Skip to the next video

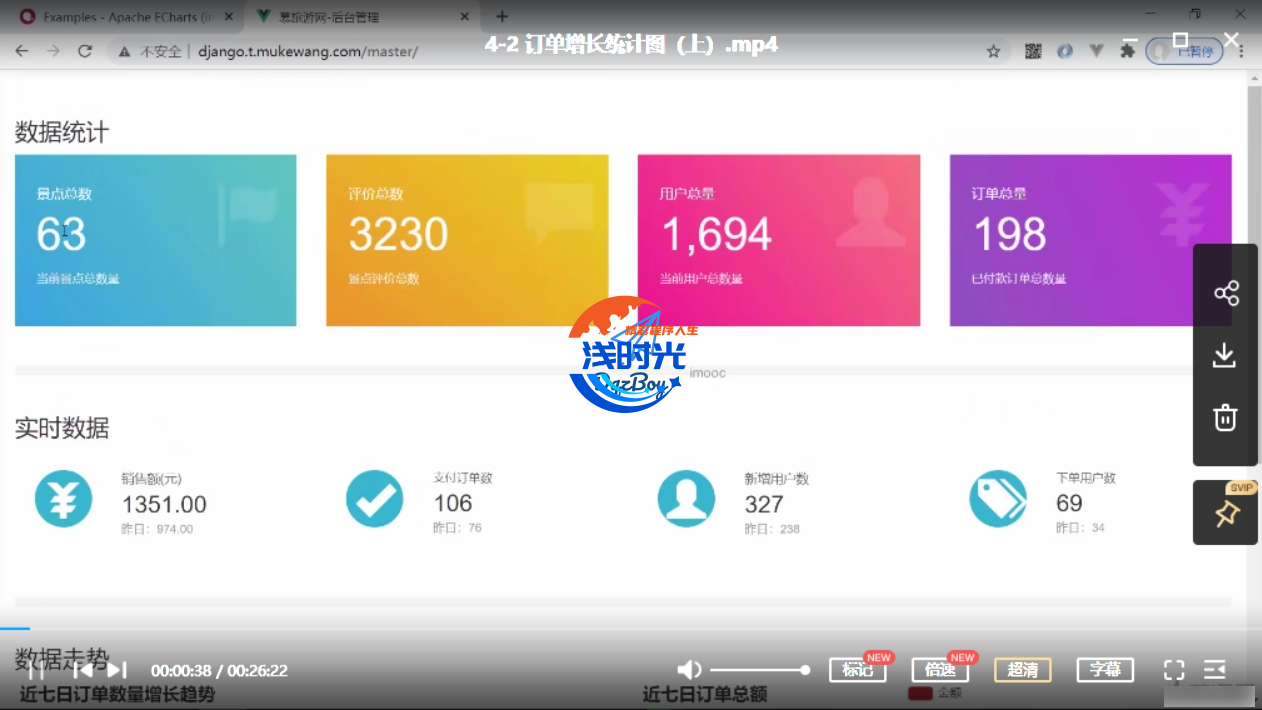117,670
